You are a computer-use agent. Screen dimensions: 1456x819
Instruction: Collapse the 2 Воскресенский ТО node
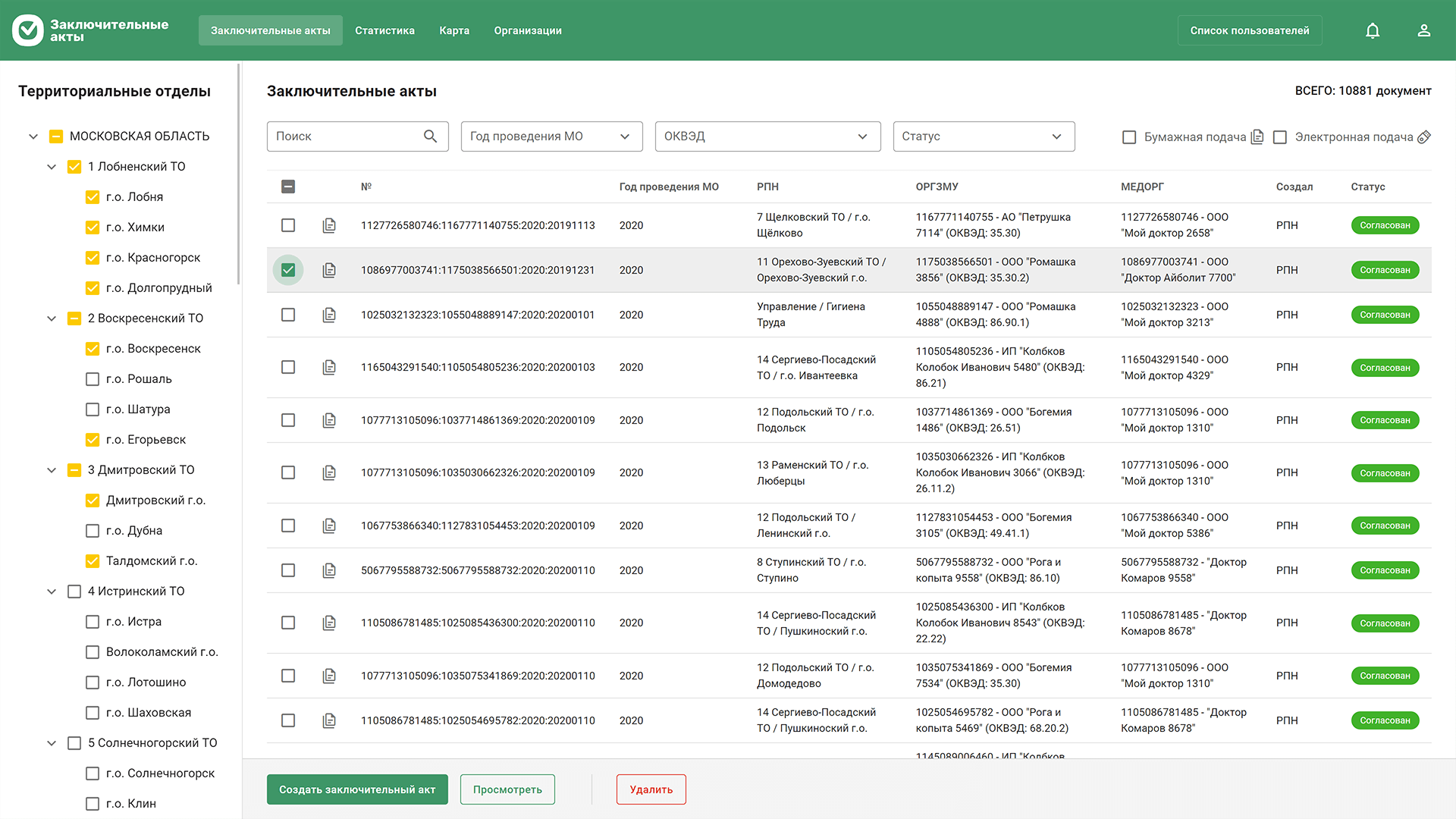point(52,318)
